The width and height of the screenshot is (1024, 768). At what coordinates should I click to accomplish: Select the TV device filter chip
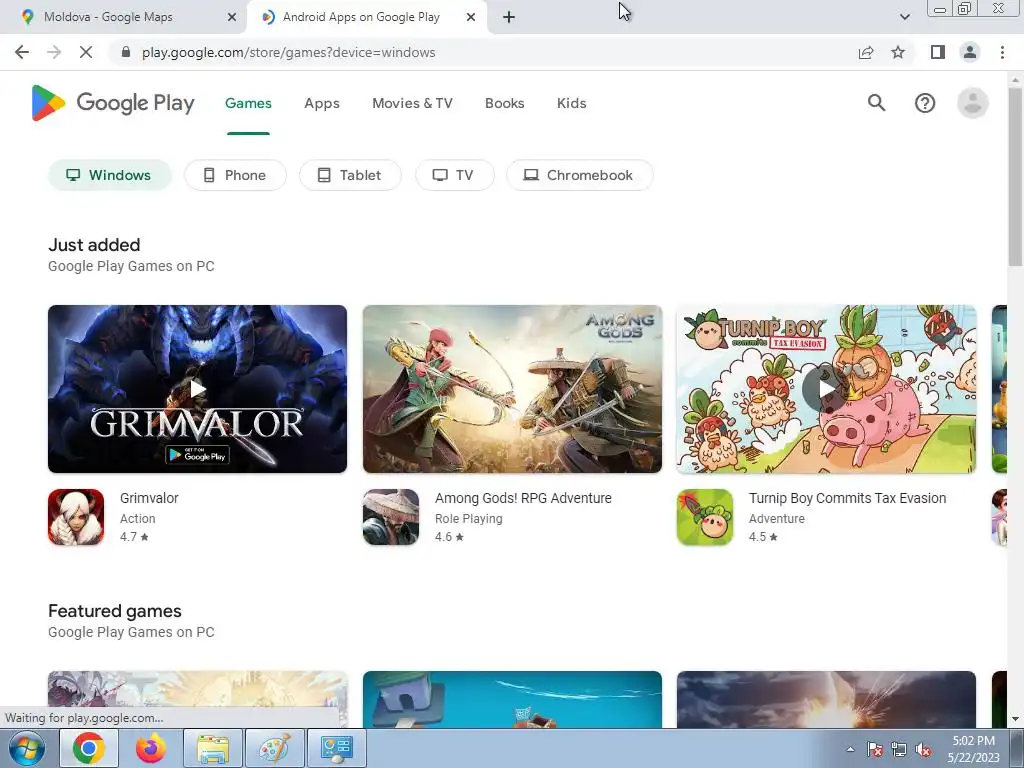455,175
